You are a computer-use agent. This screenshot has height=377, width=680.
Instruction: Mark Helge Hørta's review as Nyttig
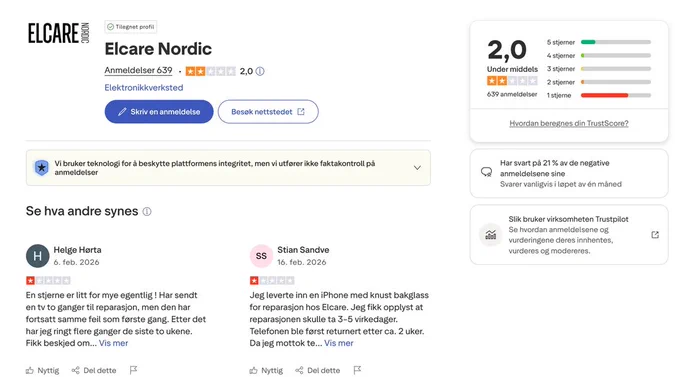tap(42, 370)
